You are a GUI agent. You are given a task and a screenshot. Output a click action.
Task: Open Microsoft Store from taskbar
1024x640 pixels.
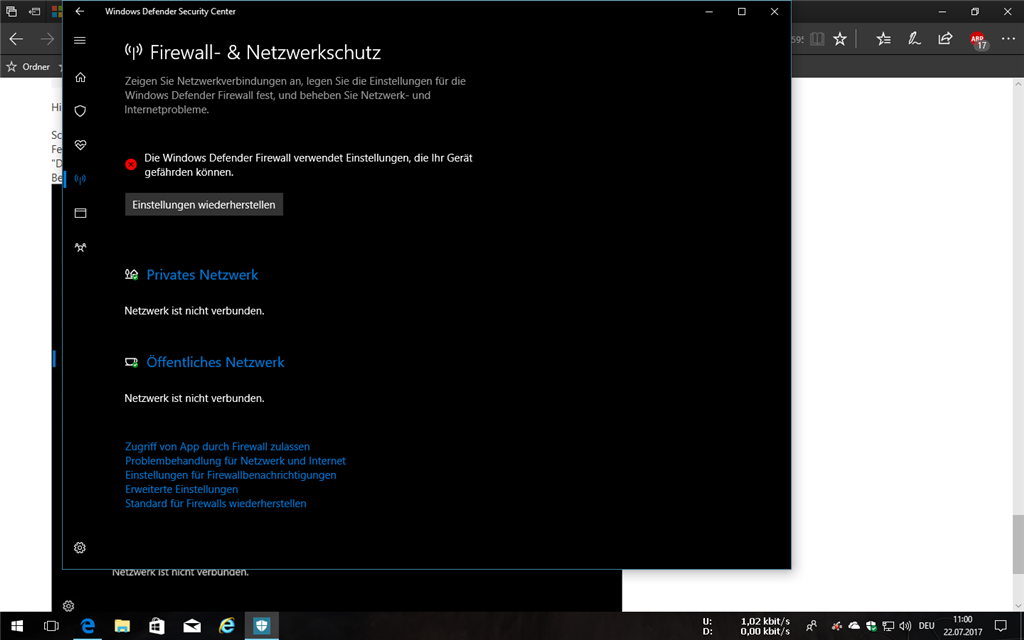157,626
